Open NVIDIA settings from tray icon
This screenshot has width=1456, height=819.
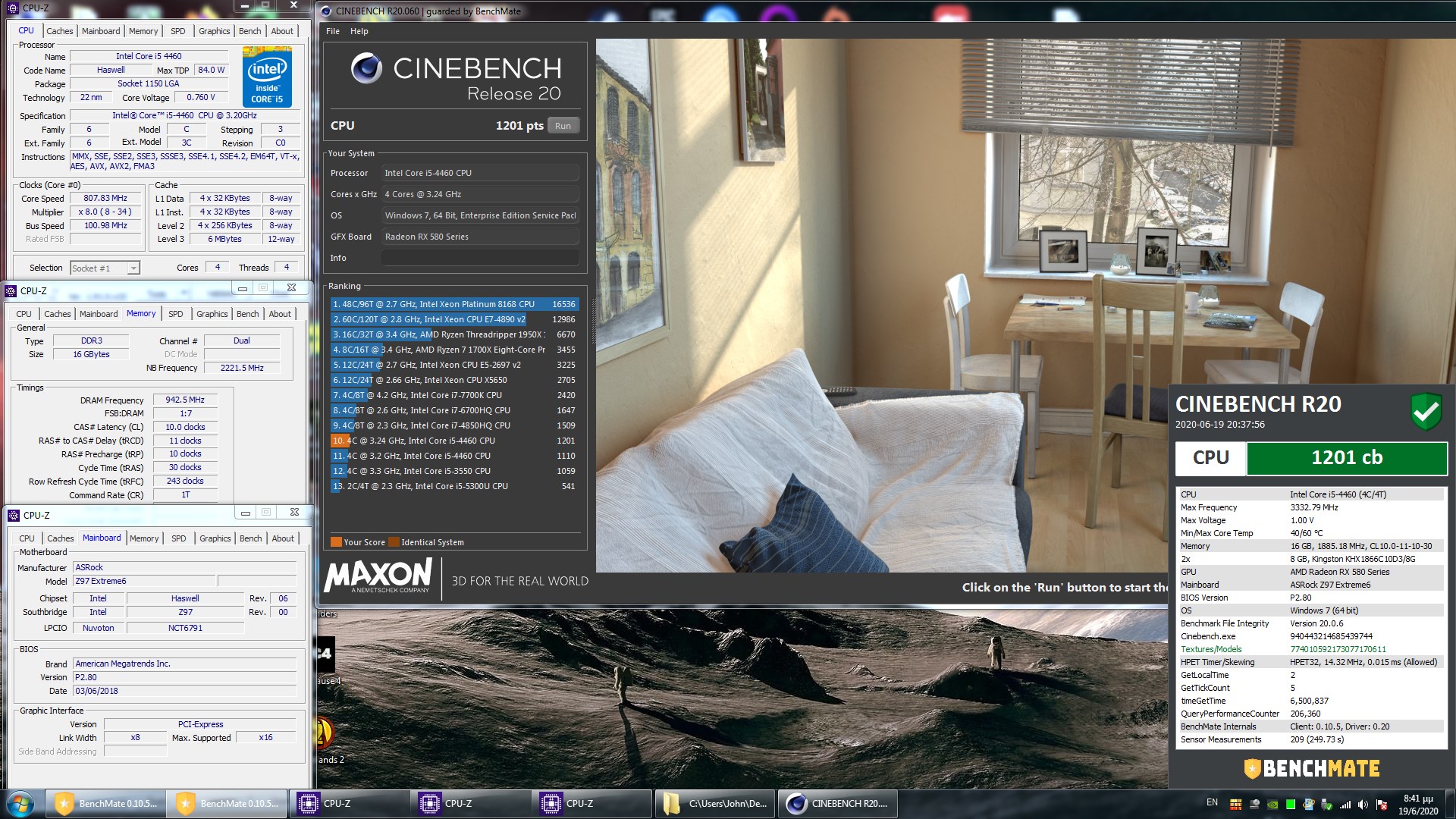click(1272, 805)
